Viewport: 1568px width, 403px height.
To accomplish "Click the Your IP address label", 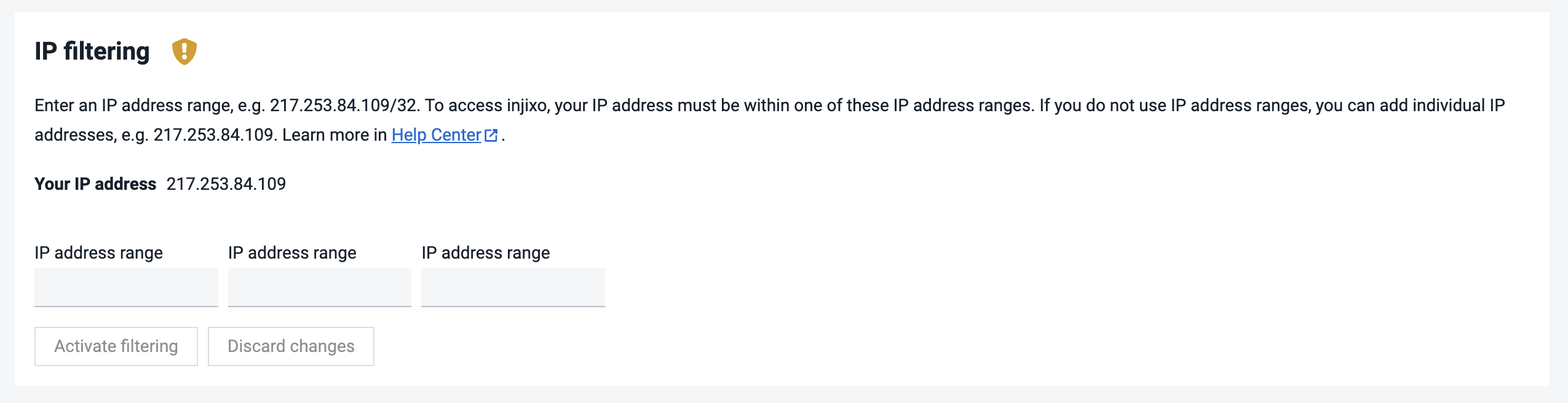I will coord(95,182).
